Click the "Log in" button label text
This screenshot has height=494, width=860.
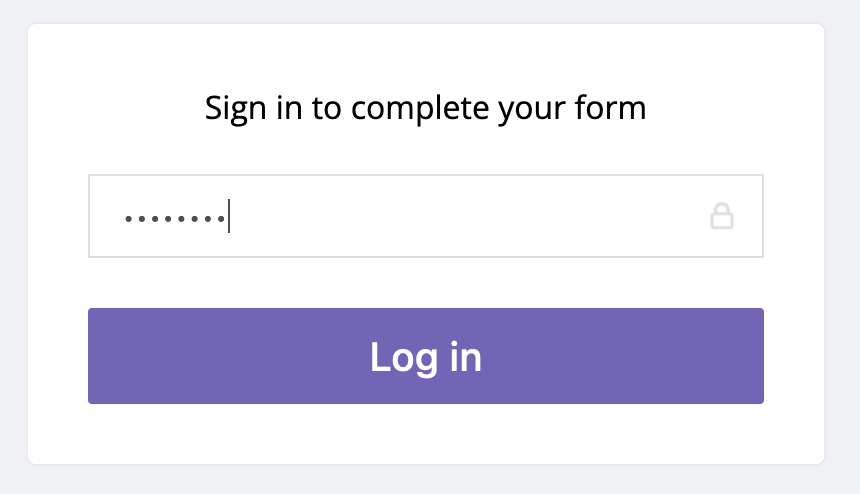(425, 357)
